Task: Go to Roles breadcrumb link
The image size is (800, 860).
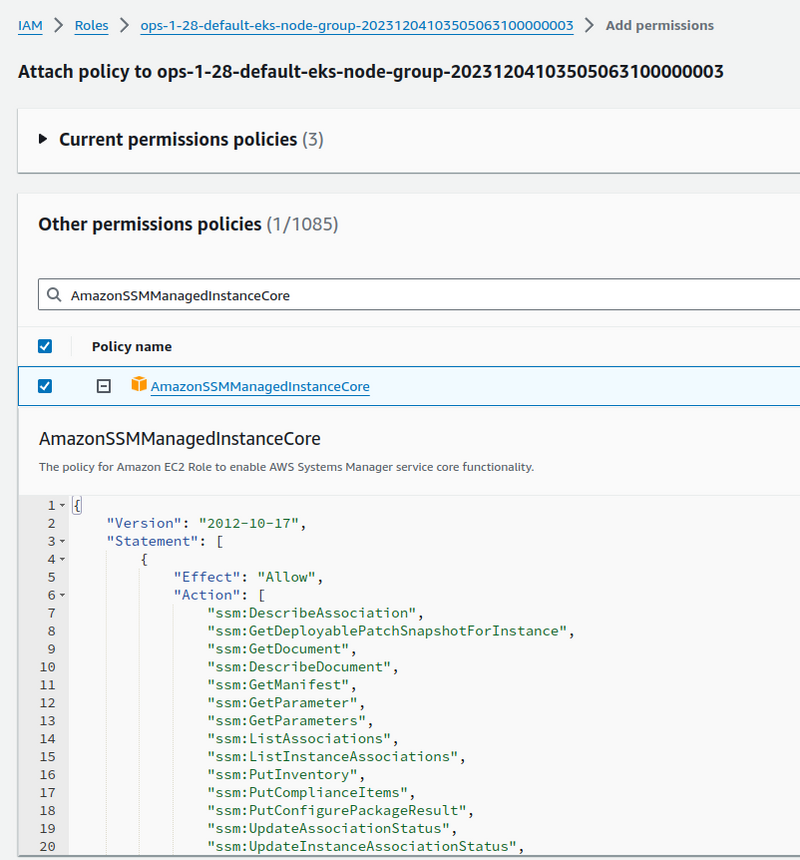Action: (92, 25)
